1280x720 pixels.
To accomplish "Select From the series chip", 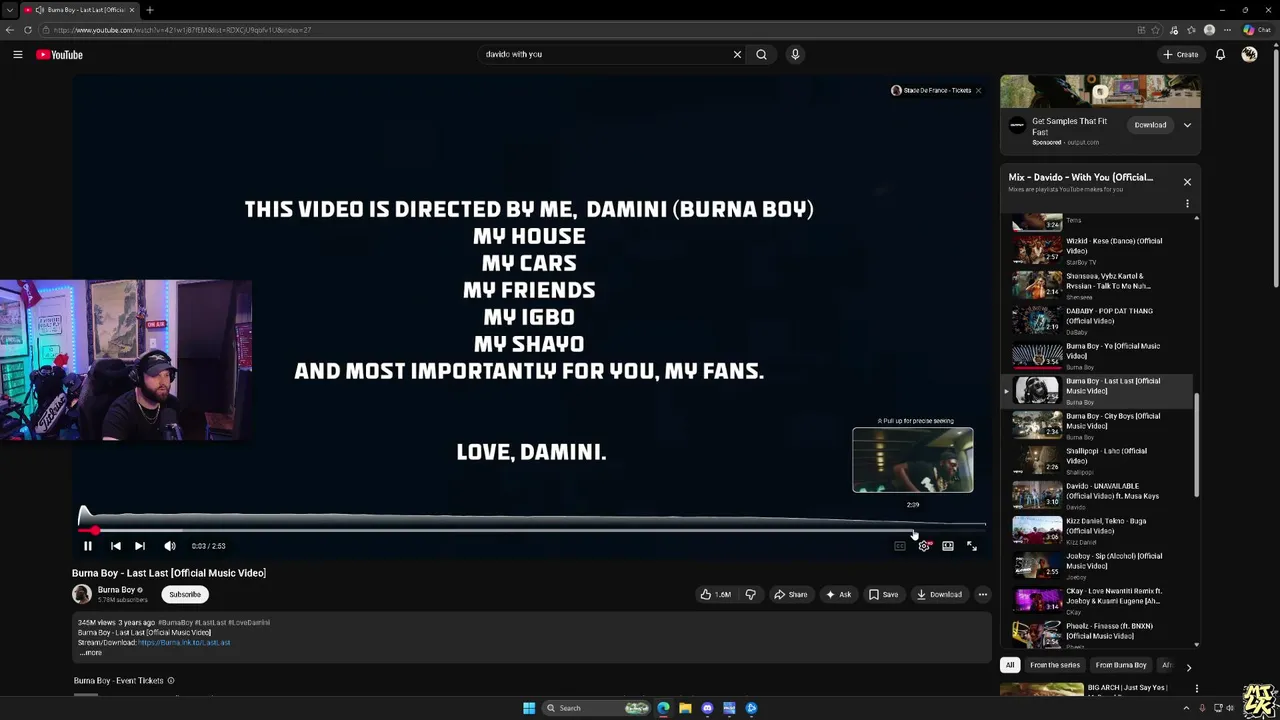I will point(1055,665).
